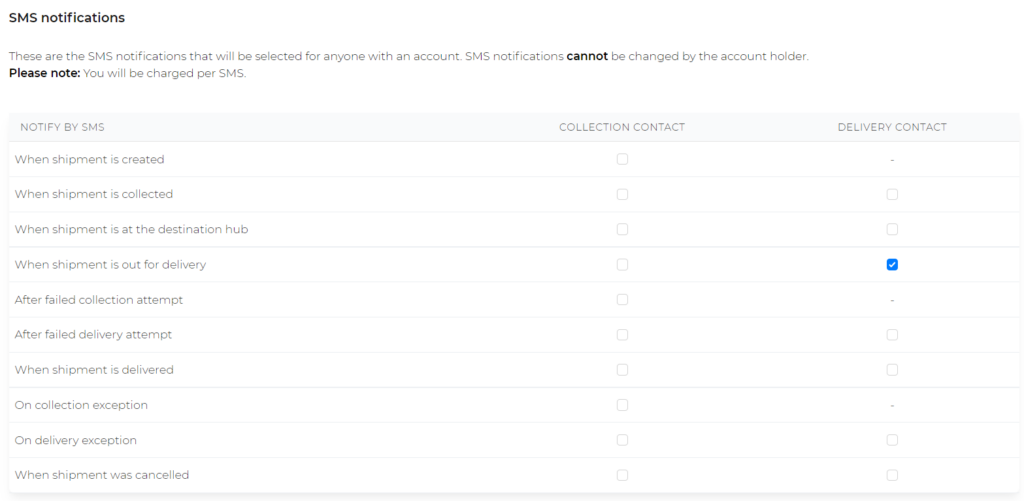Image resolution: width=1024 pixels, height=501 pixels.
Task: Enable collection contact after failed collection attempt
Action: 622,299
